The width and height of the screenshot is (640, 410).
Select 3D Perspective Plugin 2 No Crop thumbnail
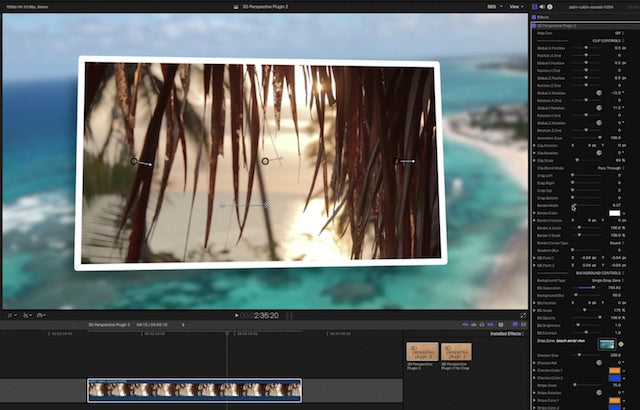pyautogui.click(x=456, y=353)
